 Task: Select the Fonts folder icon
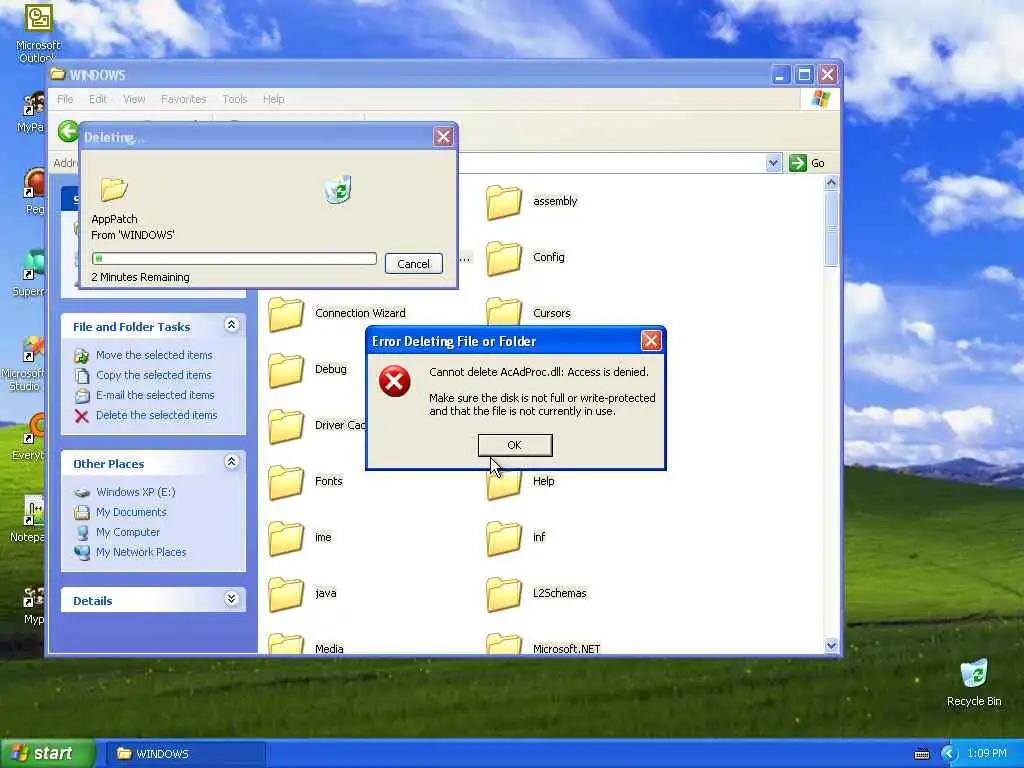(286, 481)
